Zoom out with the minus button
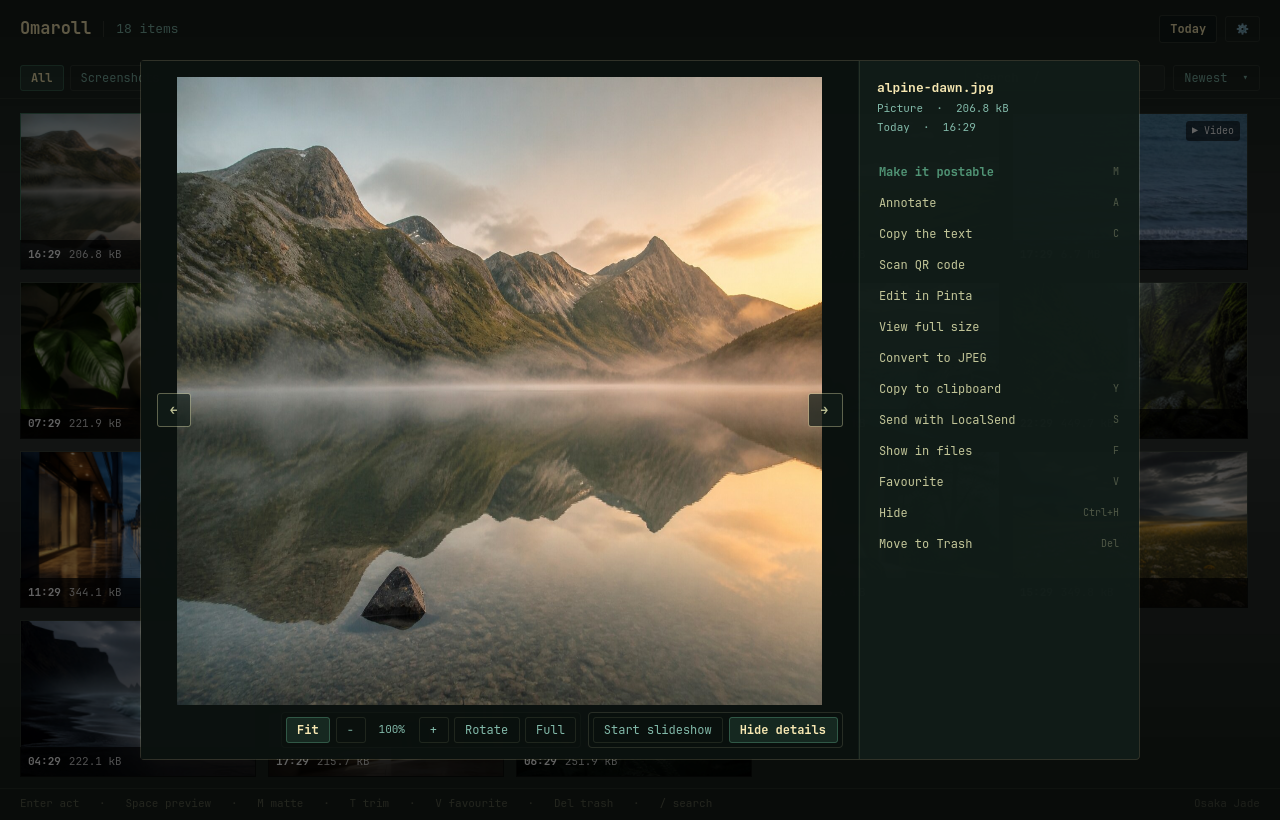 click(350, 730)
